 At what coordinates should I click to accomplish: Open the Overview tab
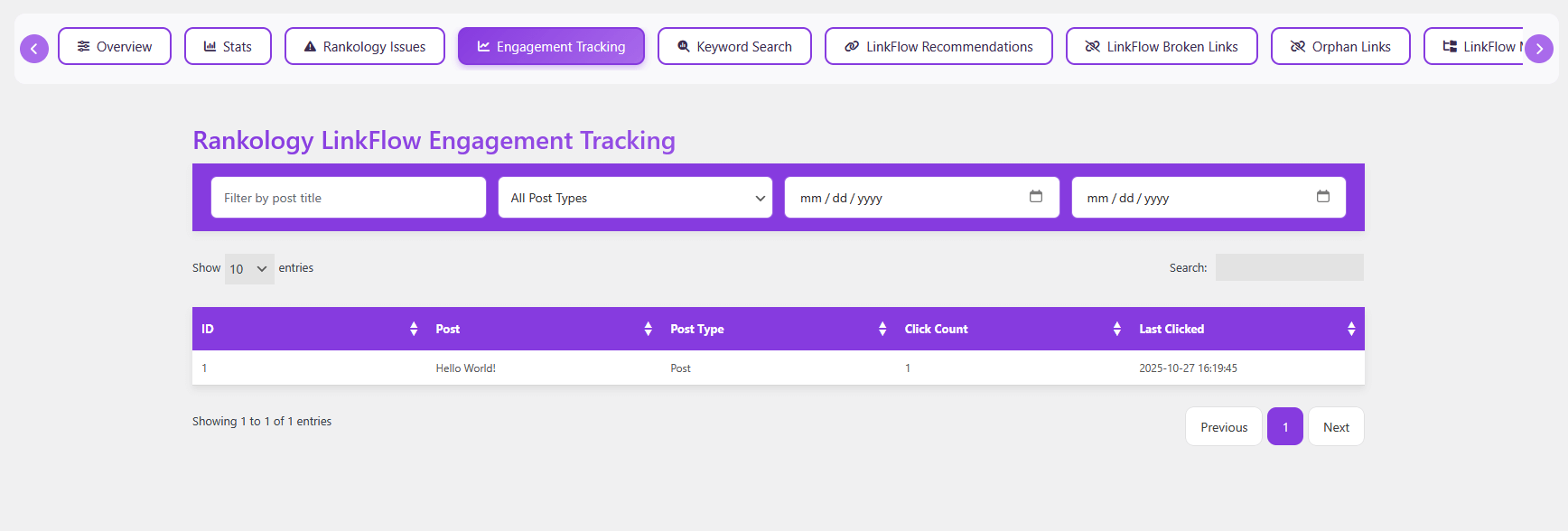point(115,47)
